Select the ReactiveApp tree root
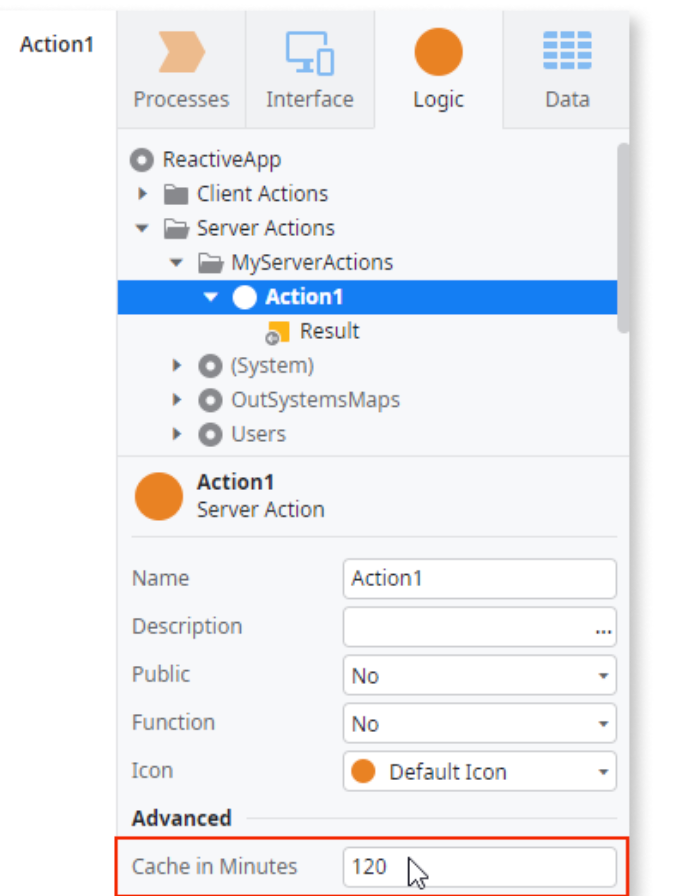678x896 pixels. point(222,159)
